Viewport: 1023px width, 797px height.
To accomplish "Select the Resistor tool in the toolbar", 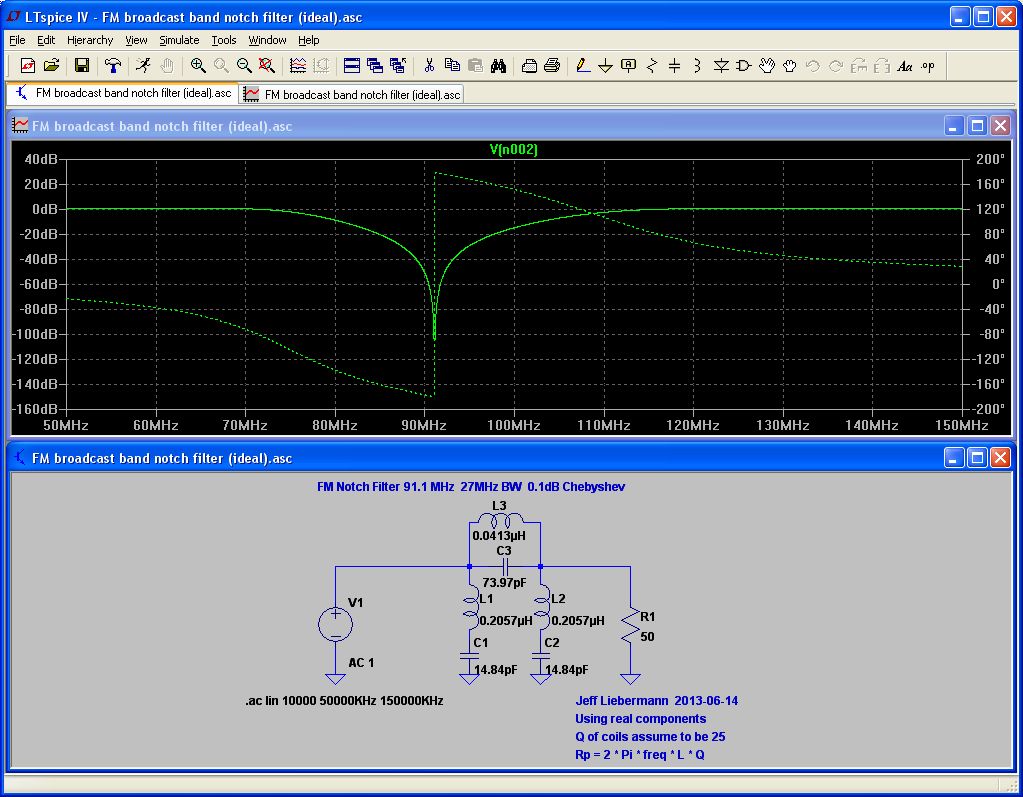I will (652, 66).
